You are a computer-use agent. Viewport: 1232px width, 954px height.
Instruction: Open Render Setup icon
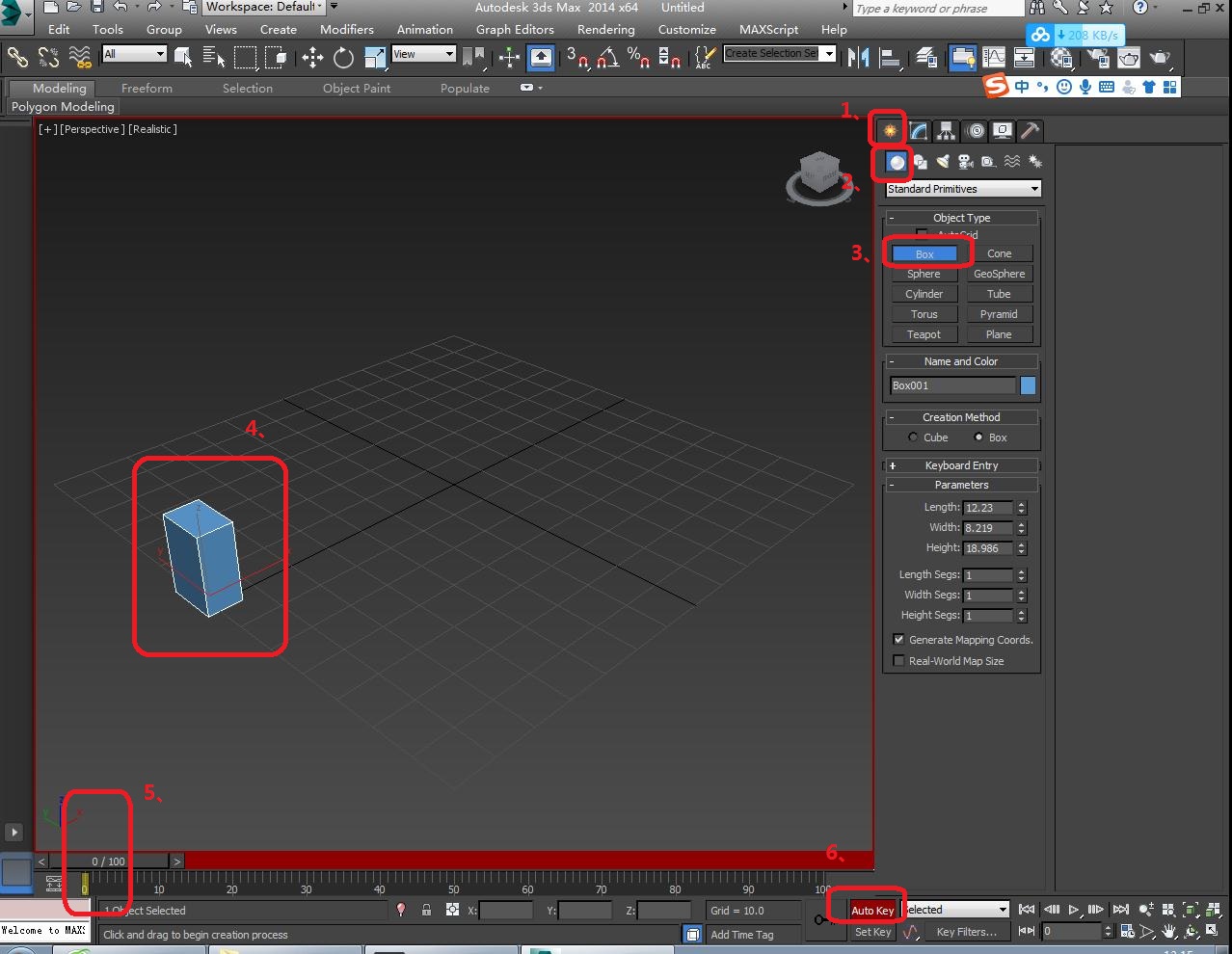pos(1097,58)
